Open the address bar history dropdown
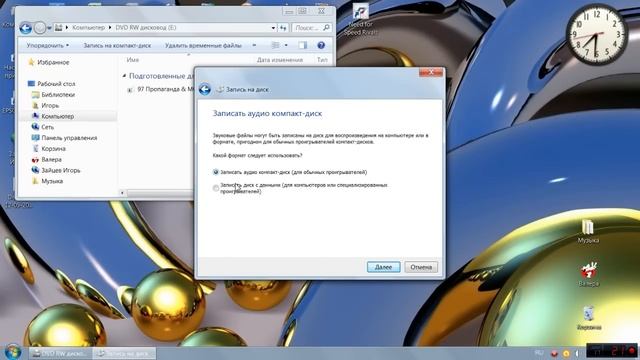640x360 pixels. [273, 28]
